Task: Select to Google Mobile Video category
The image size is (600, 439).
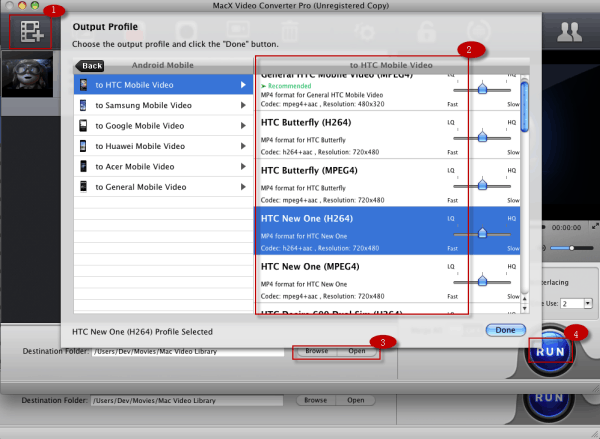Action: pyautogui.click(x=163, y=126)
